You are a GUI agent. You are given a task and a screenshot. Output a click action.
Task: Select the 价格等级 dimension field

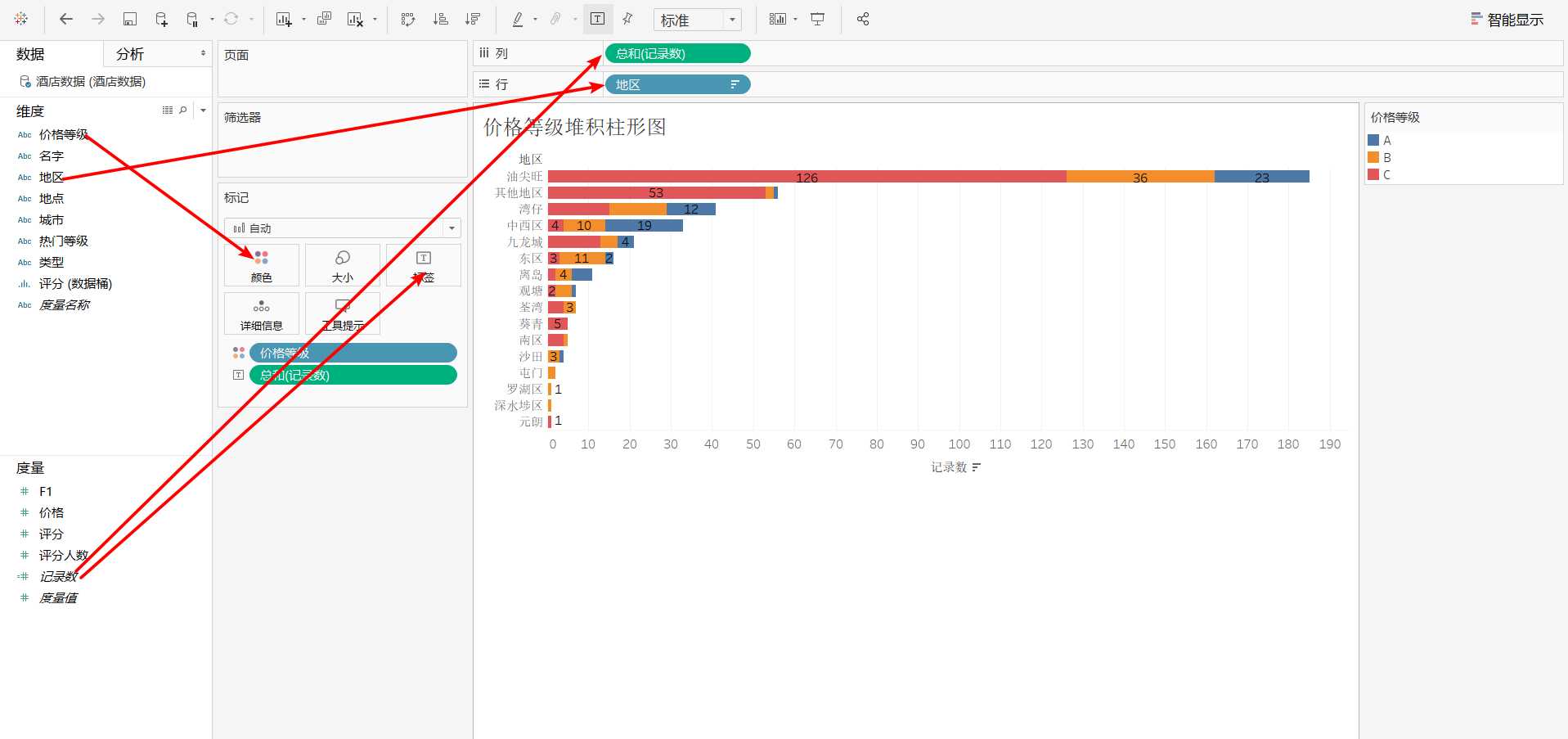pyautogui.click(x=64, y=134)
